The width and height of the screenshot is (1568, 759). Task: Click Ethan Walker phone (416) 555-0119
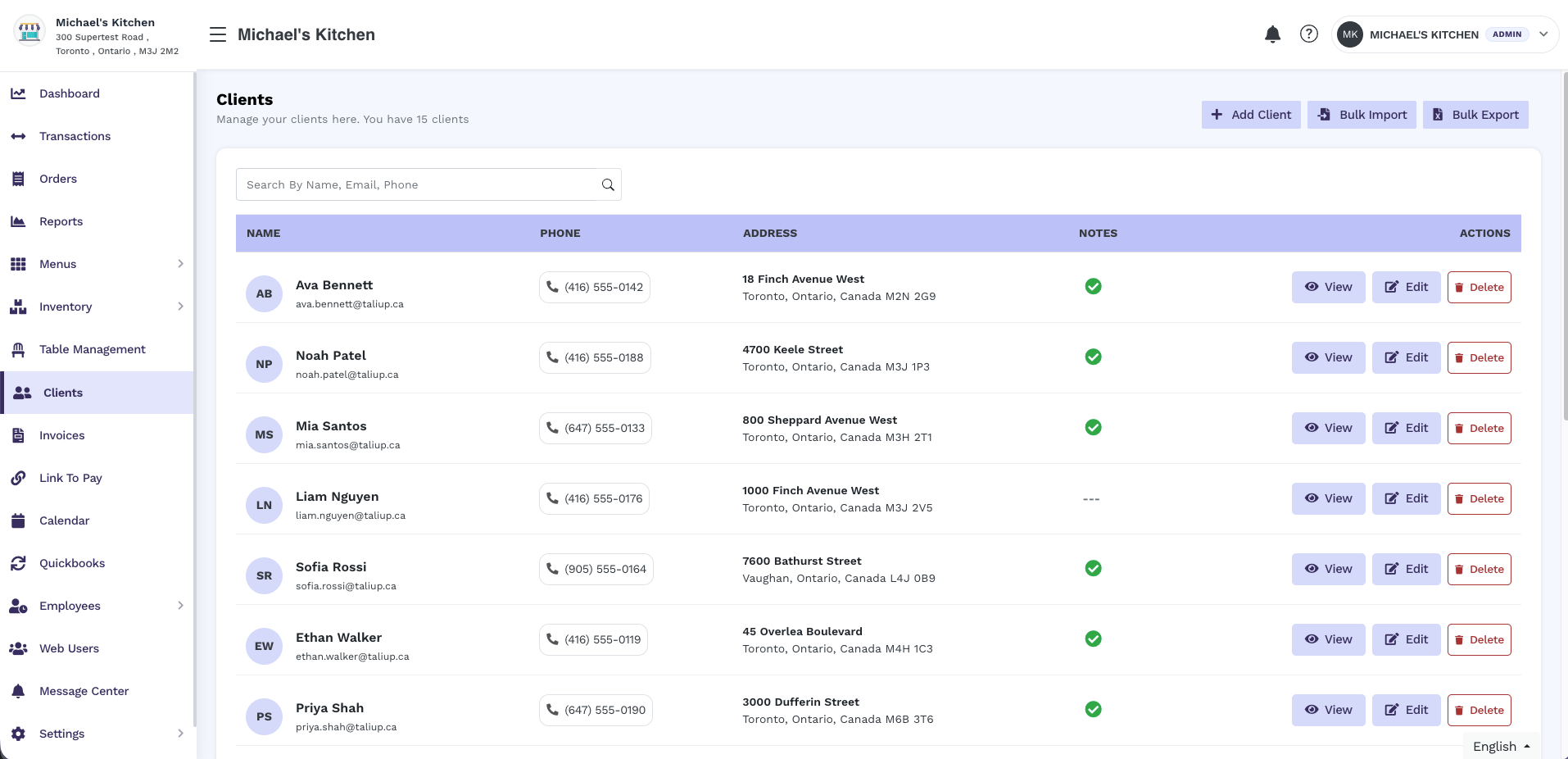click(593, 639)
